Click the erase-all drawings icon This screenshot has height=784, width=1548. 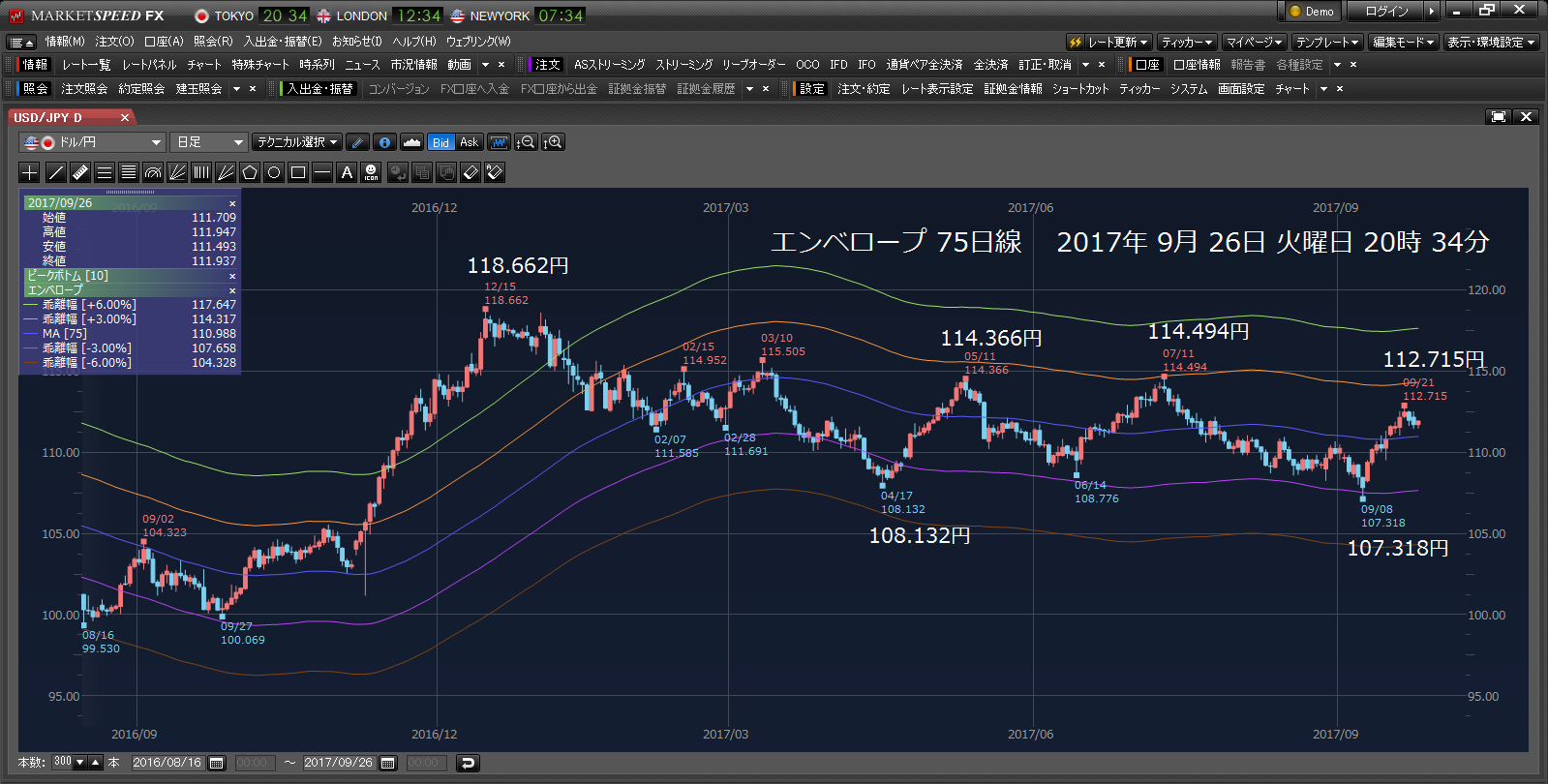[495, 172]
